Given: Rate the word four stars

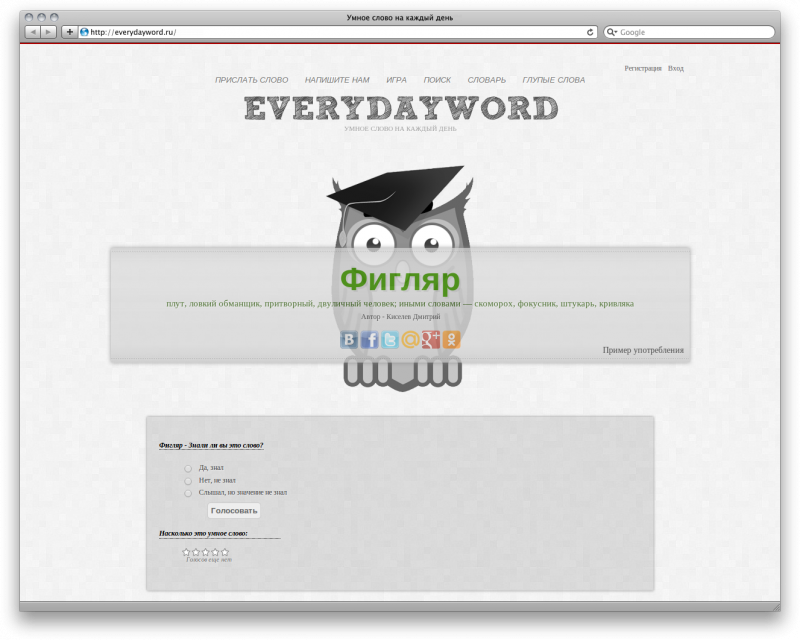Looking at the screenshot, I should coord(215,552).
